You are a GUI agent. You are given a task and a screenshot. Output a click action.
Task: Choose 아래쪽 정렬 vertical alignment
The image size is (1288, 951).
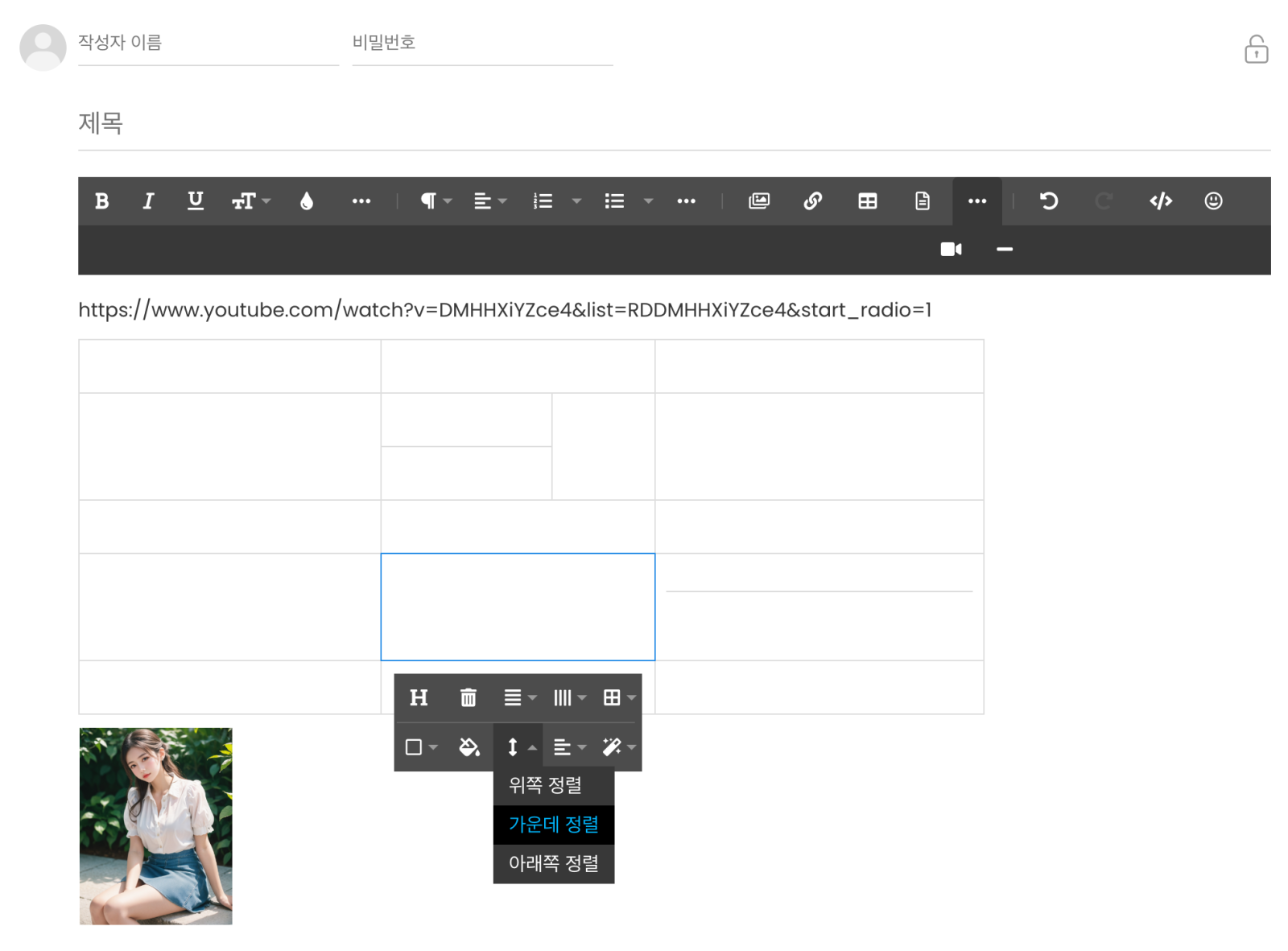(x=553, y=863)
